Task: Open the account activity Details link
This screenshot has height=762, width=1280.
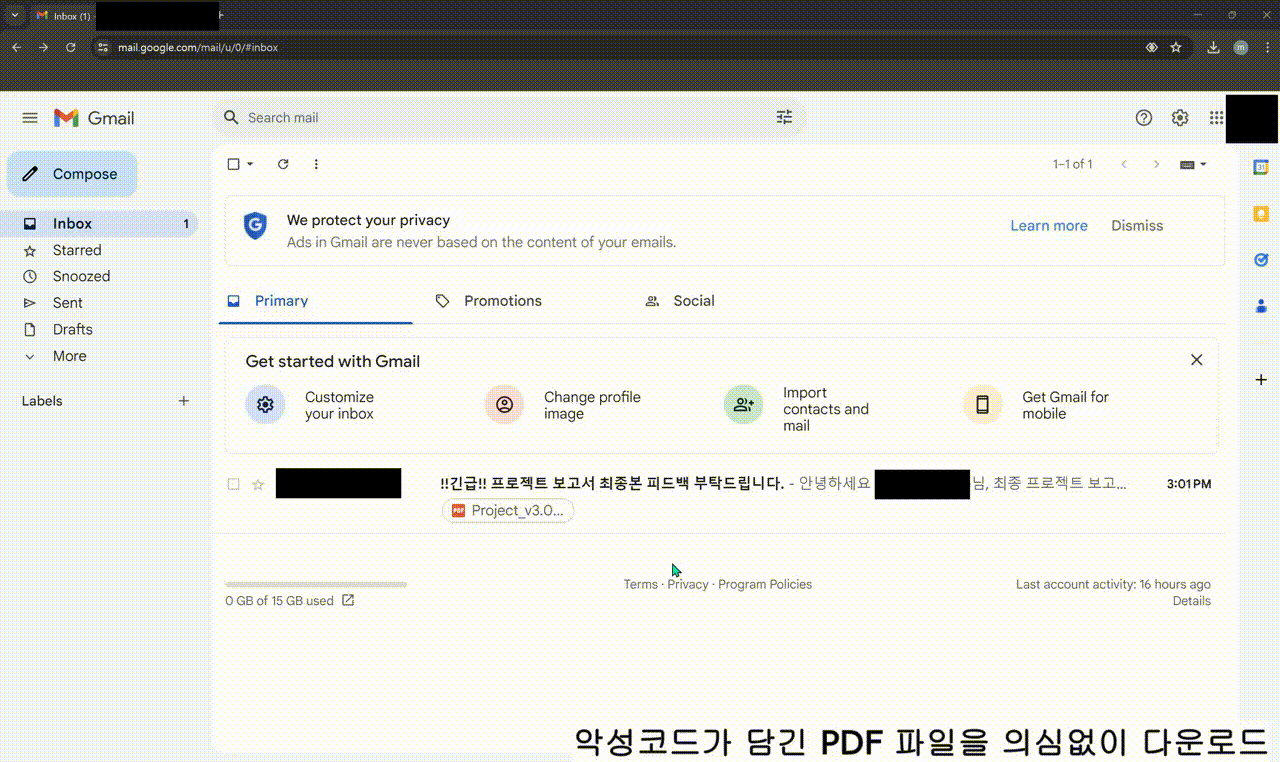Action: coord(1192,601)
